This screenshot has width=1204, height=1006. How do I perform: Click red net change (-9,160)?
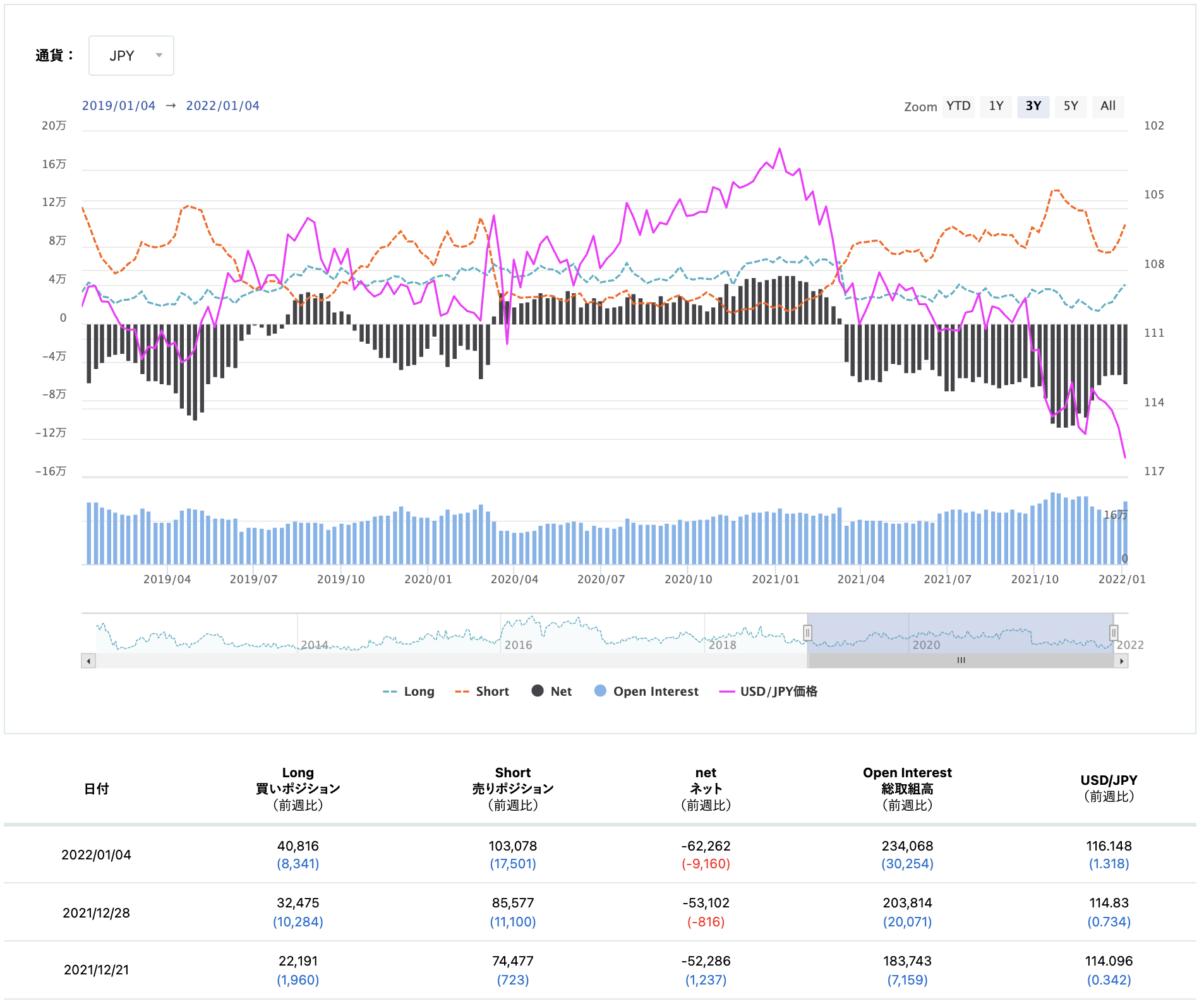coord(706,864)
